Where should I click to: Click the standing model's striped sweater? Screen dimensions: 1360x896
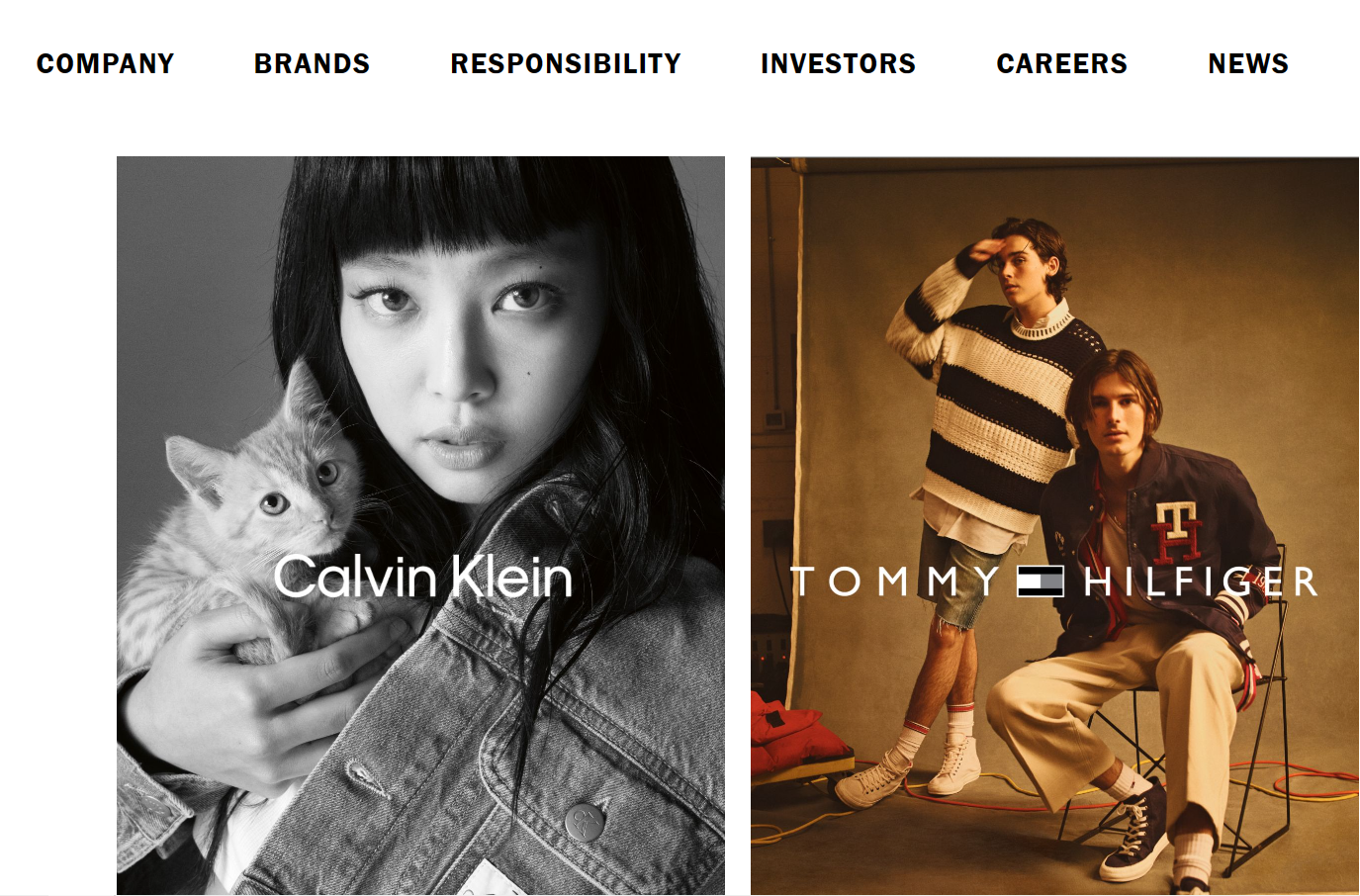click(x=994, y=396)
